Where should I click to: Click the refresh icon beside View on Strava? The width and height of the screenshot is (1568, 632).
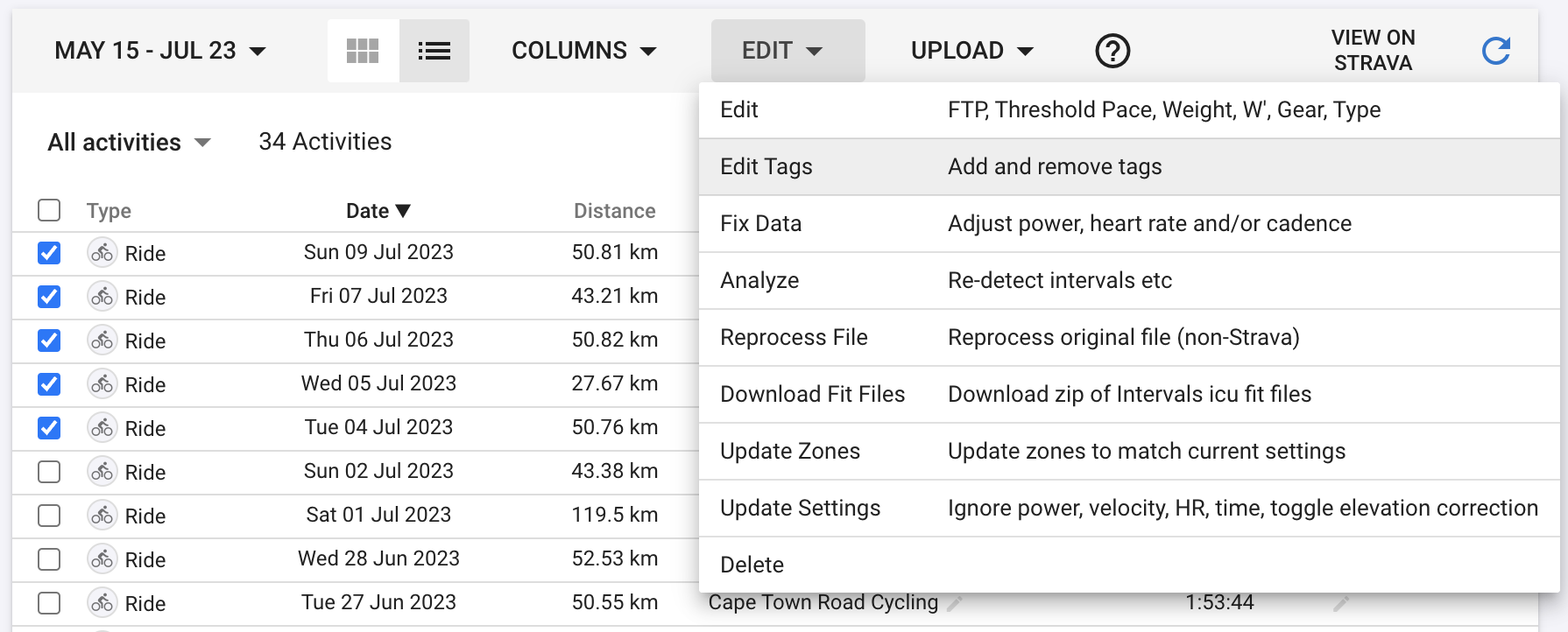(x=1496, y=51)
